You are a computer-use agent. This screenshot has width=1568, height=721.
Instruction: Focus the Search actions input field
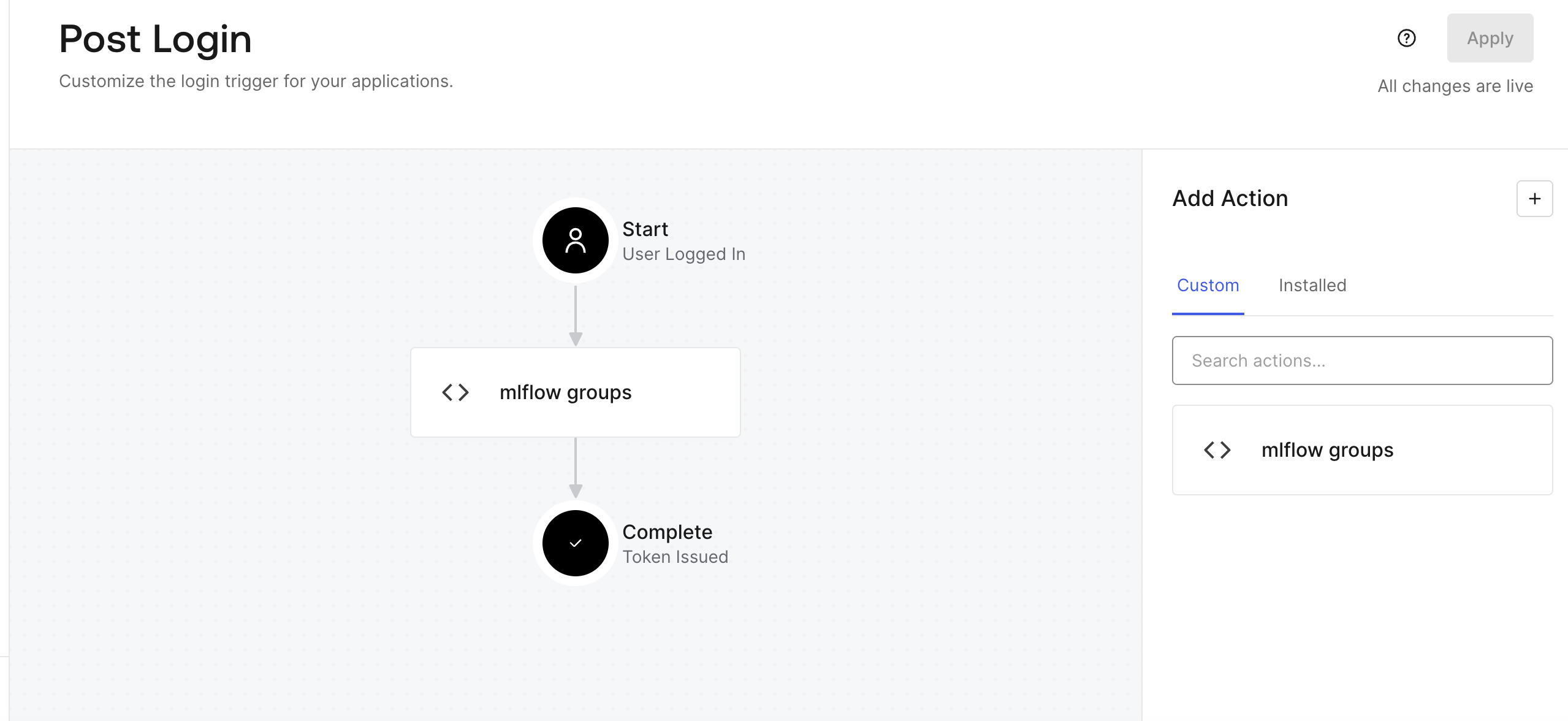click(x=1362, y=360)
